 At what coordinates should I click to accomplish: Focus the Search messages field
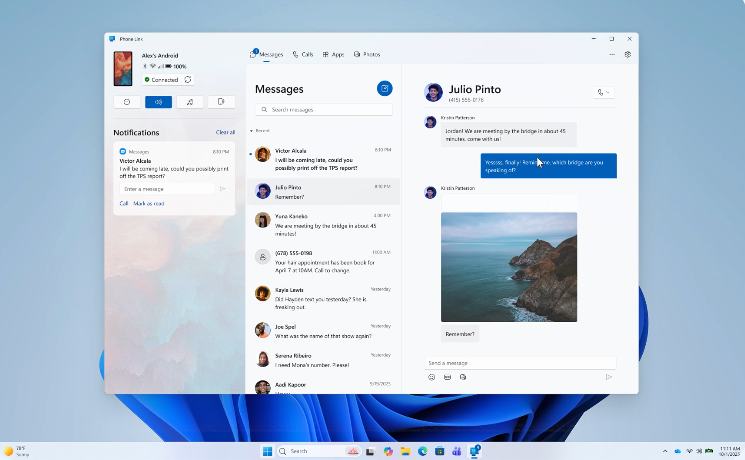[324, 110]
